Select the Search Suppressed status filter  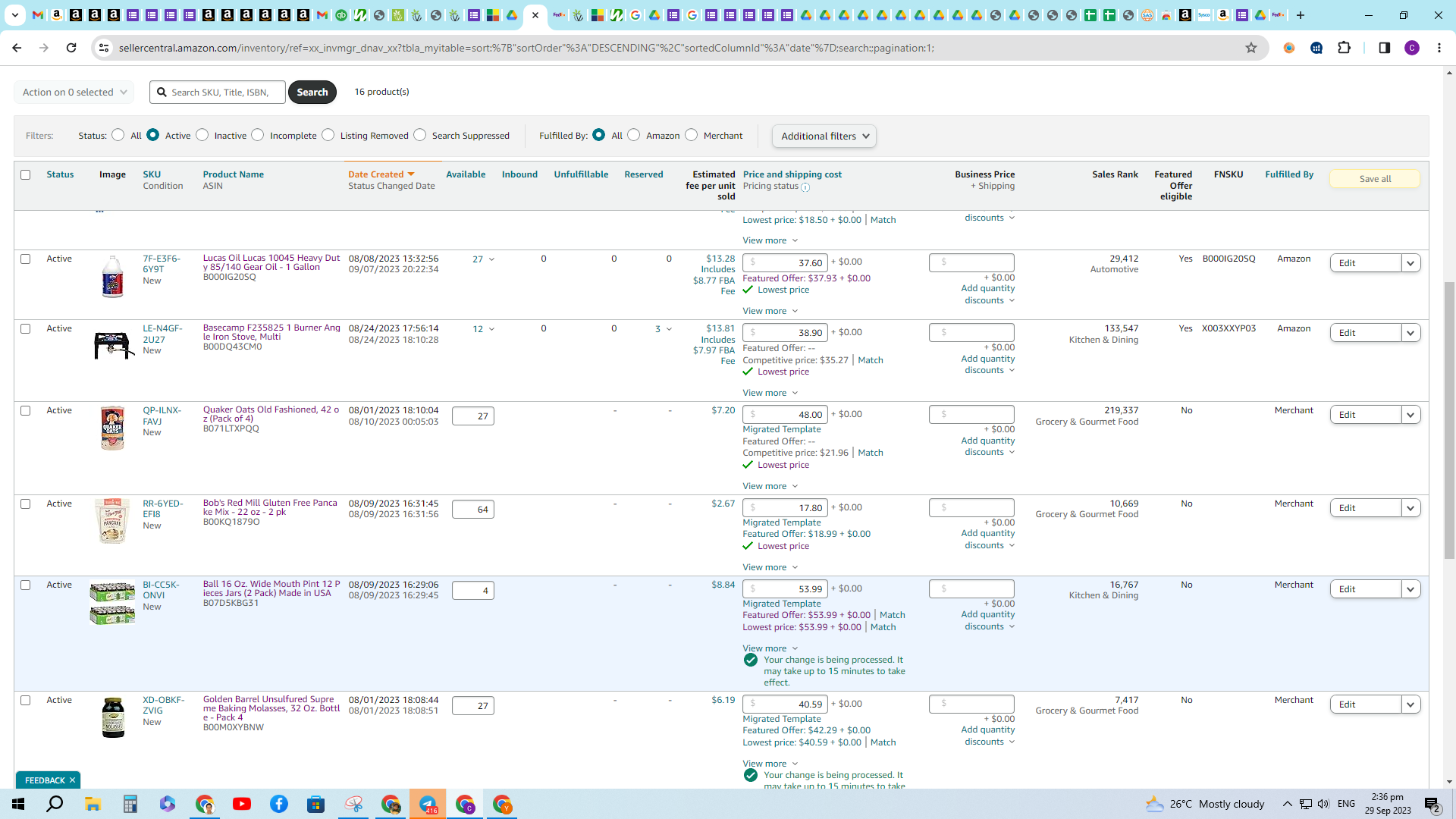tap(419, 135)
